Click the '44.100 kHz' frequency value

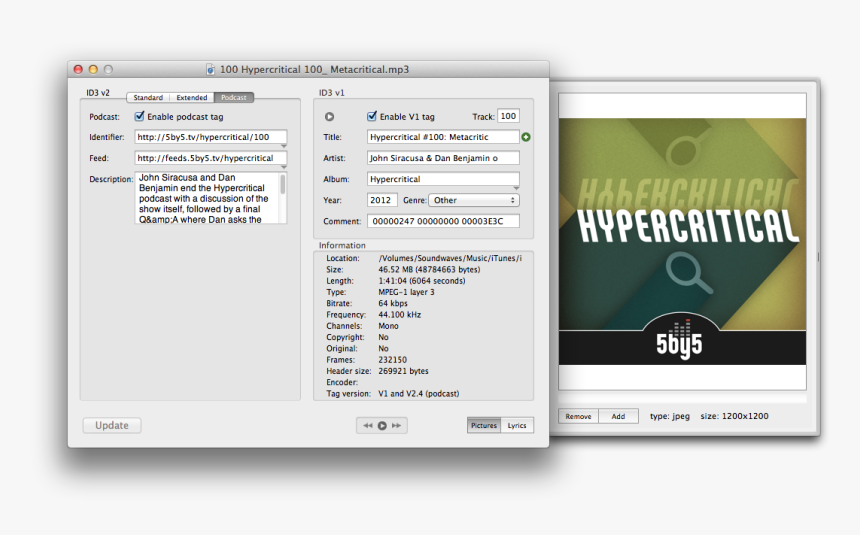click(400, 314)
